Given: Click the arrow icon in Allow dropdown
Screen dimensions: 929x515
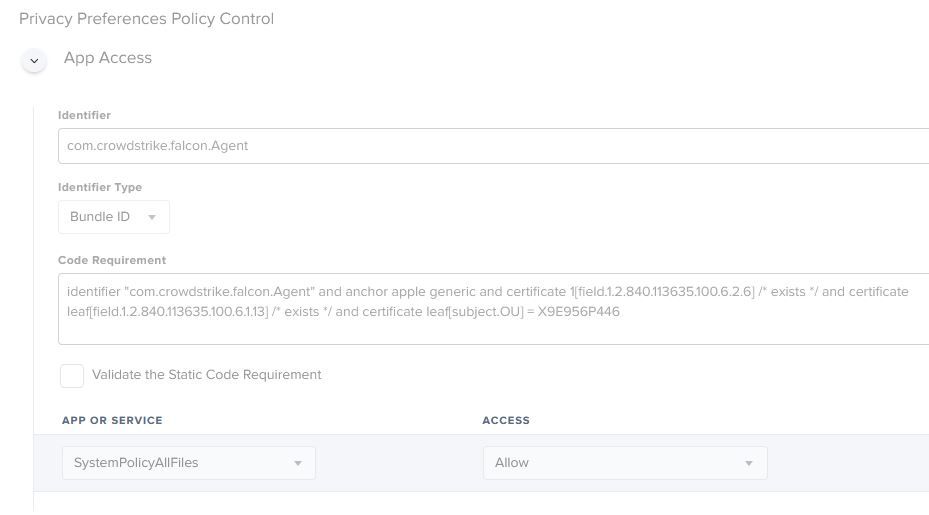Looking at the screenshot, I should 749,463.
